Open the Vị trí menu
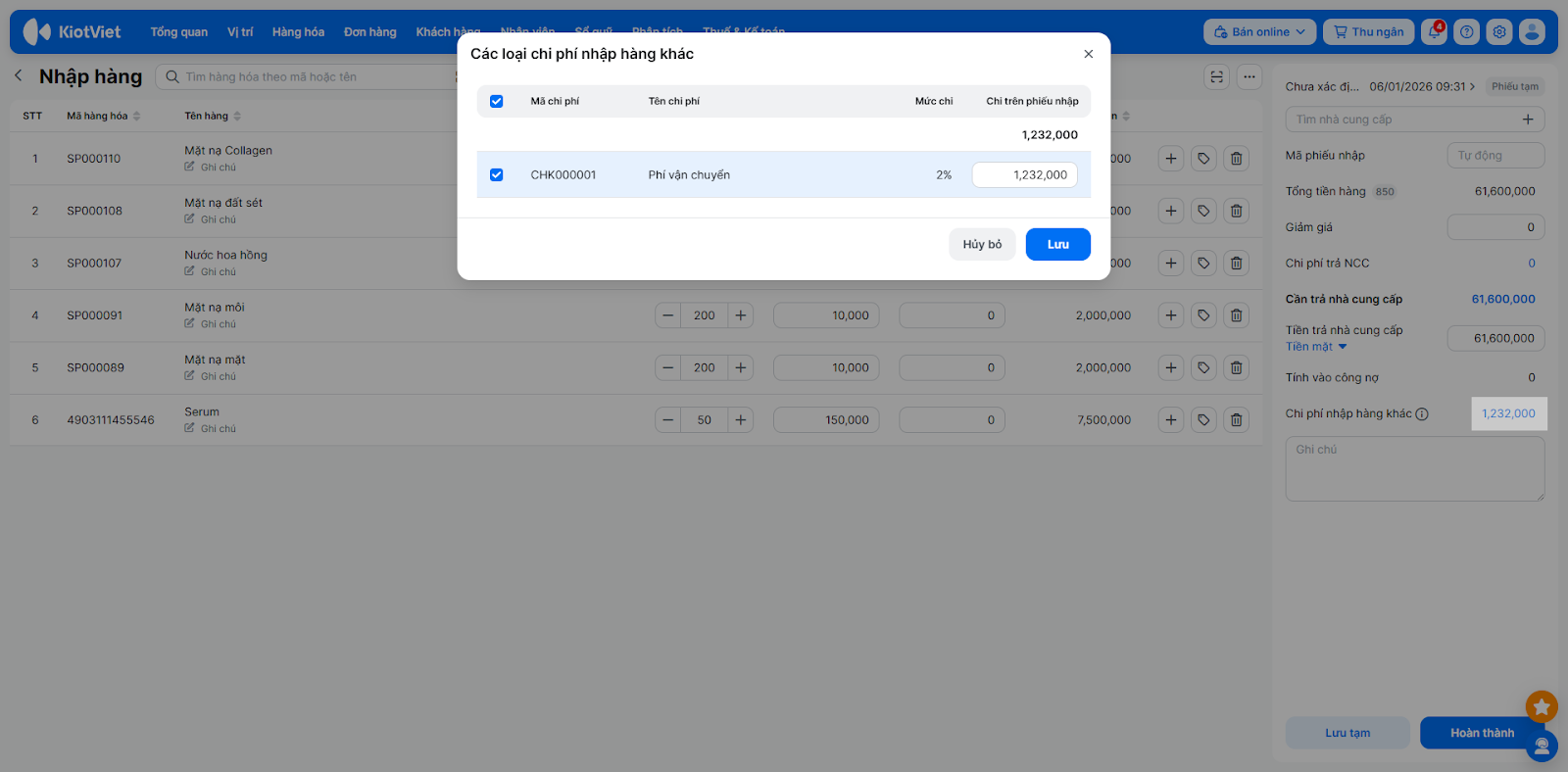 240,32
